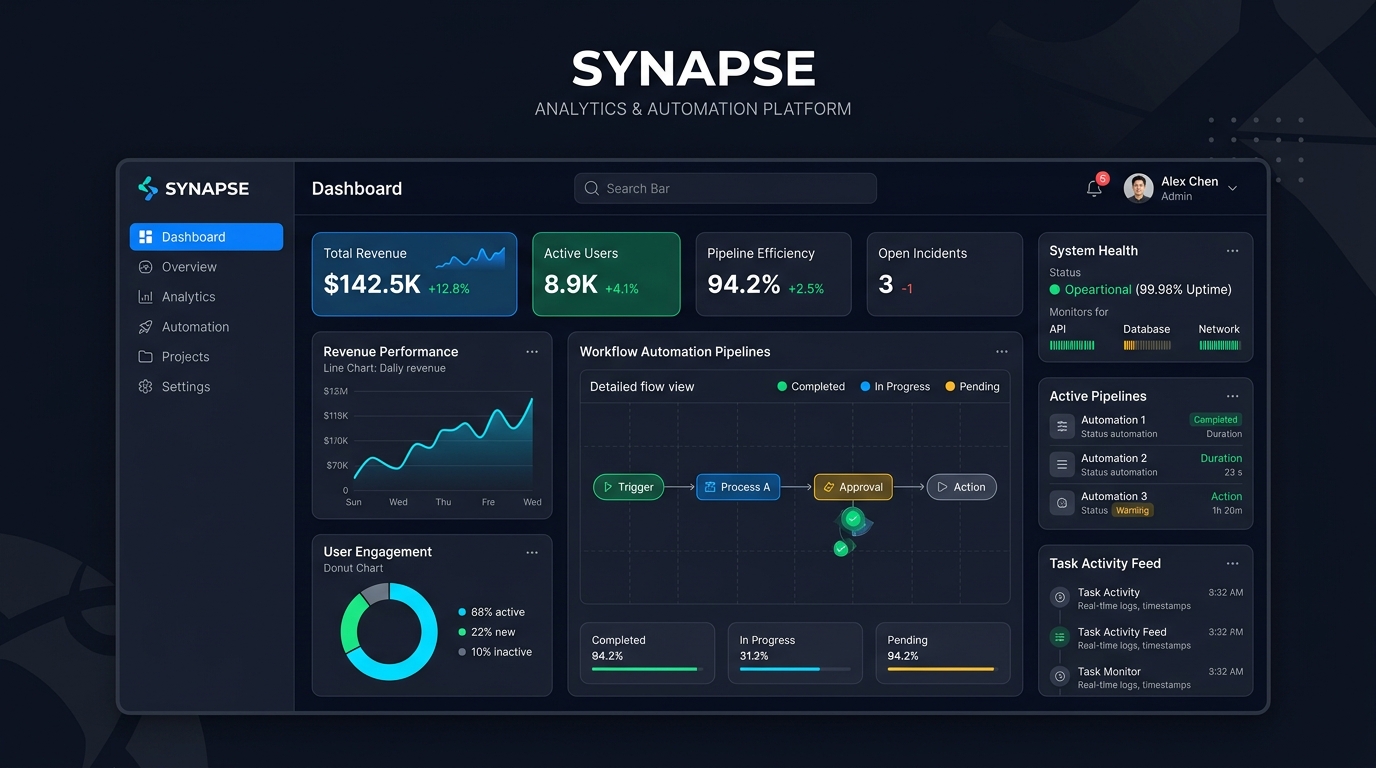1376x768 pixels.
Task: Click the In Progress 31.2% progress bar
Action: pyautogui.click(x=795, y=669)
